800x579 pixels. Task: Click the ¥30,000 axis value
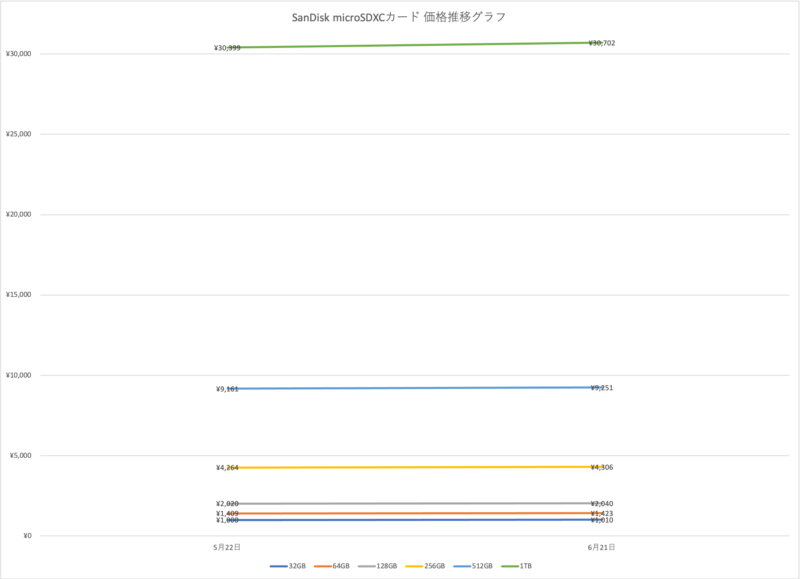click(18, 54)
